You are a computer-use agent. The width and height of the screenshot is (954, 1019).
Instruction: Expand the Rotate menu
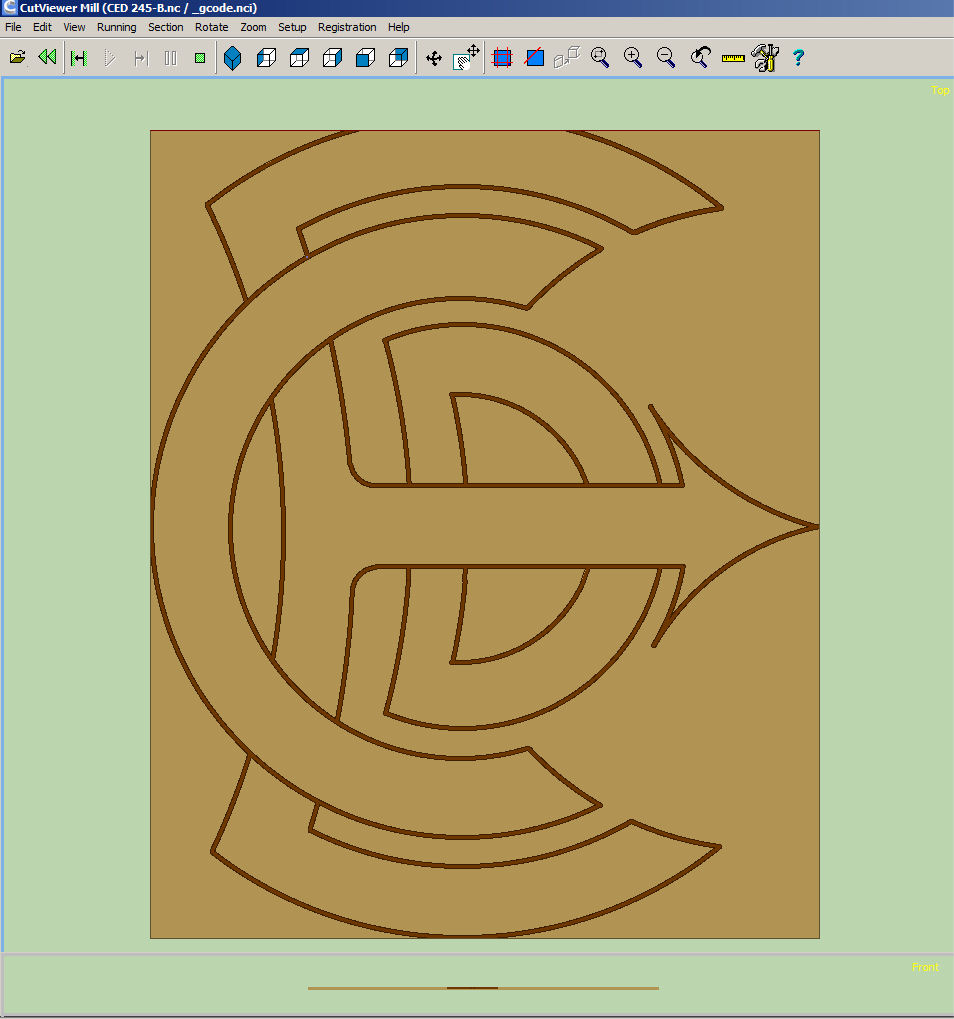(211, 27)
